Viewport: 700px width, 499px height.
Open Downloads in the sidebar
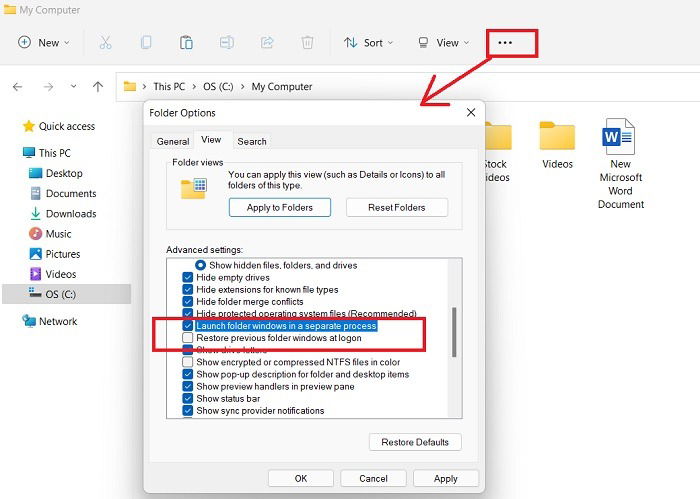[63, 214]
